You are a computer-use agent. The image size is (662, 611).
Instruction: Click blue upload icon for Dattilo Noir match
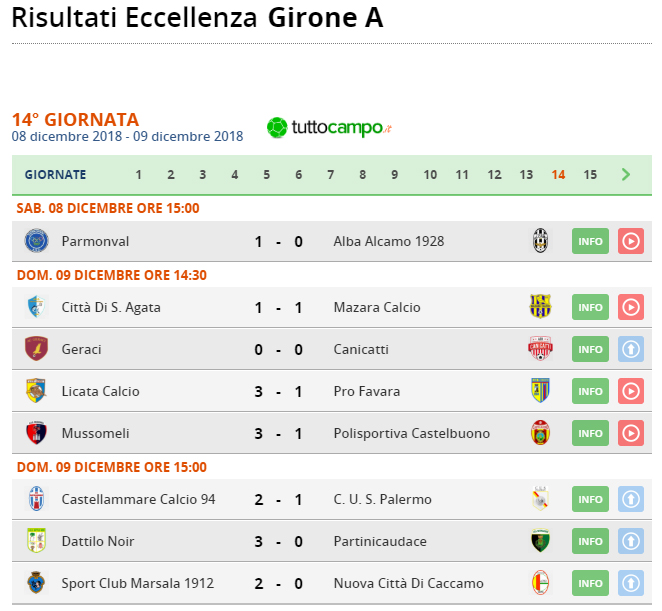631,541
